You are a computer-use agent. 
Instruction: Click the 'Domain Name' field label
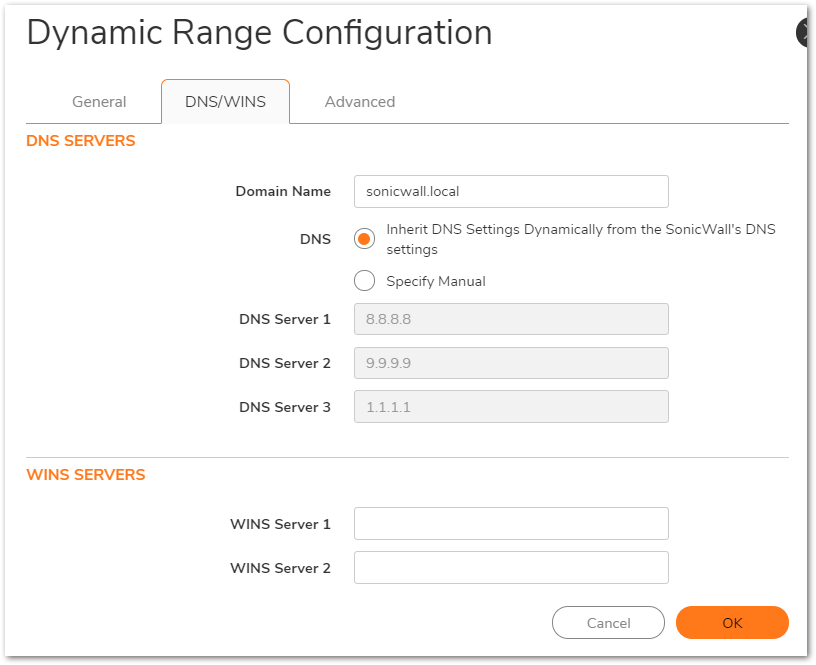pyautogui.click(x=282, y=191)
